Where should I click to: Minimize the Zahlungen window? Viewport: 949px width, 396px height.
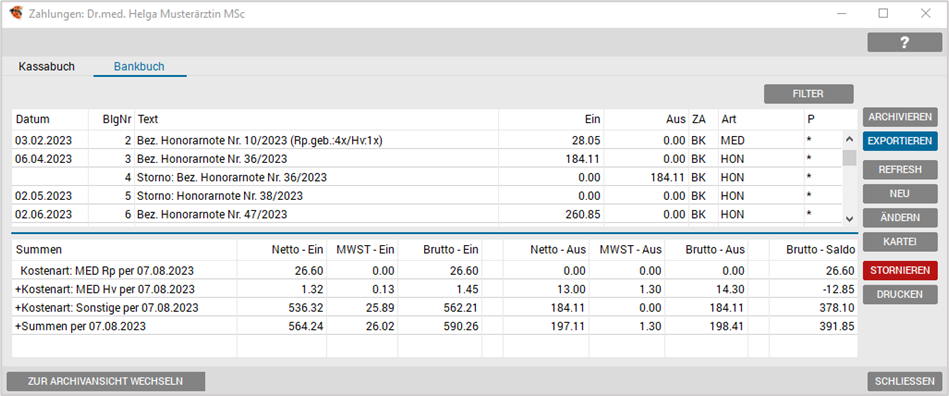[x=841, y=13]
